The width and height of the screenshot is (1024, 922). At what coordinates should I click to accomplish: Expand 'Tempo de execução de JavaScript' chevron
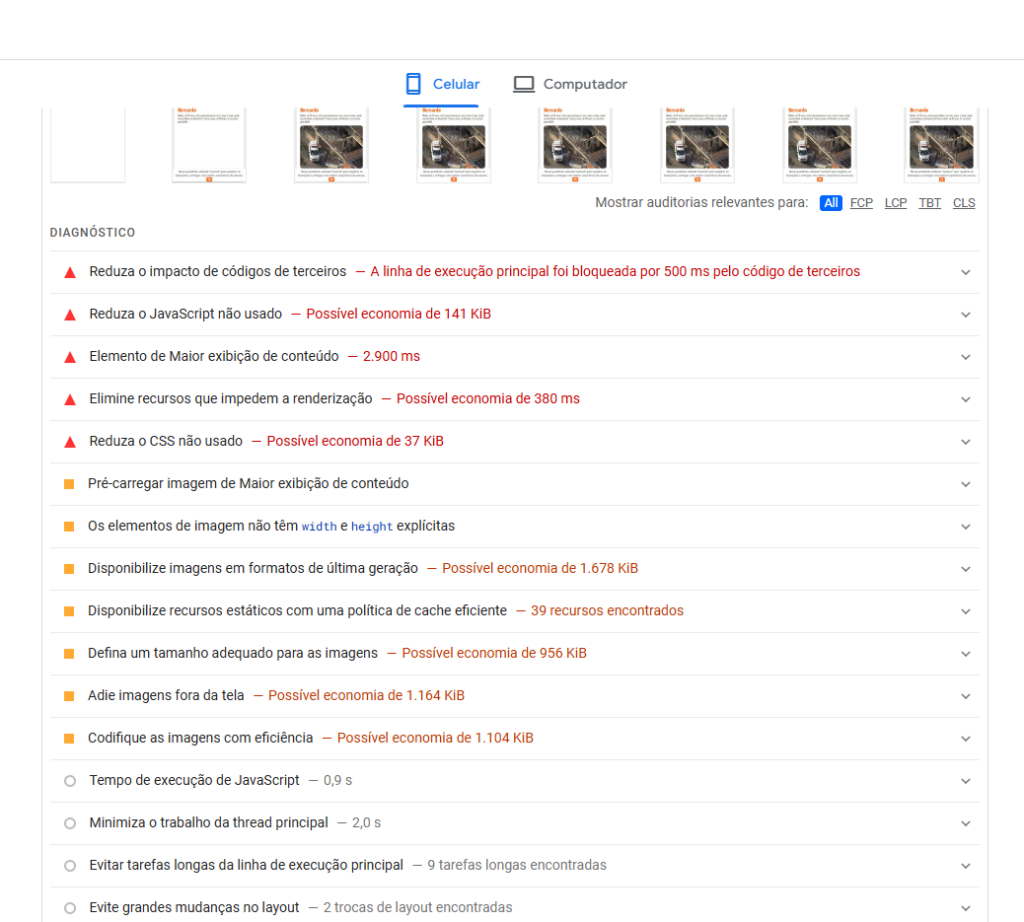point(966,782)
